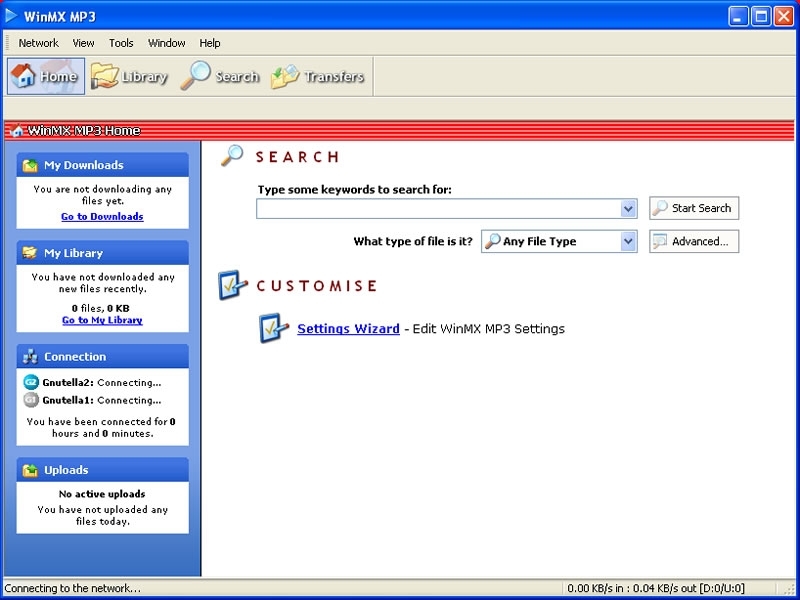Image resolution: width=800 pixels, height=600 pixels.
Task: Click the Settings Wizard checklist icon
Action: 274,328
